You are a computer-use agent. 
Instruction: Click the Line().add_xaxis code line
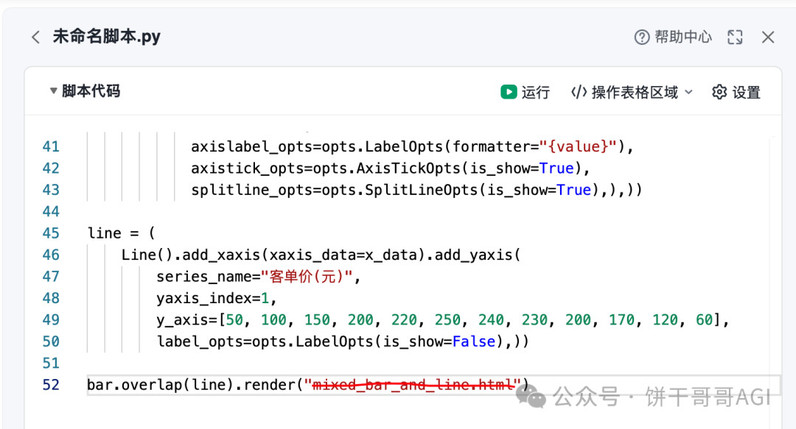(x=321, y=255)
